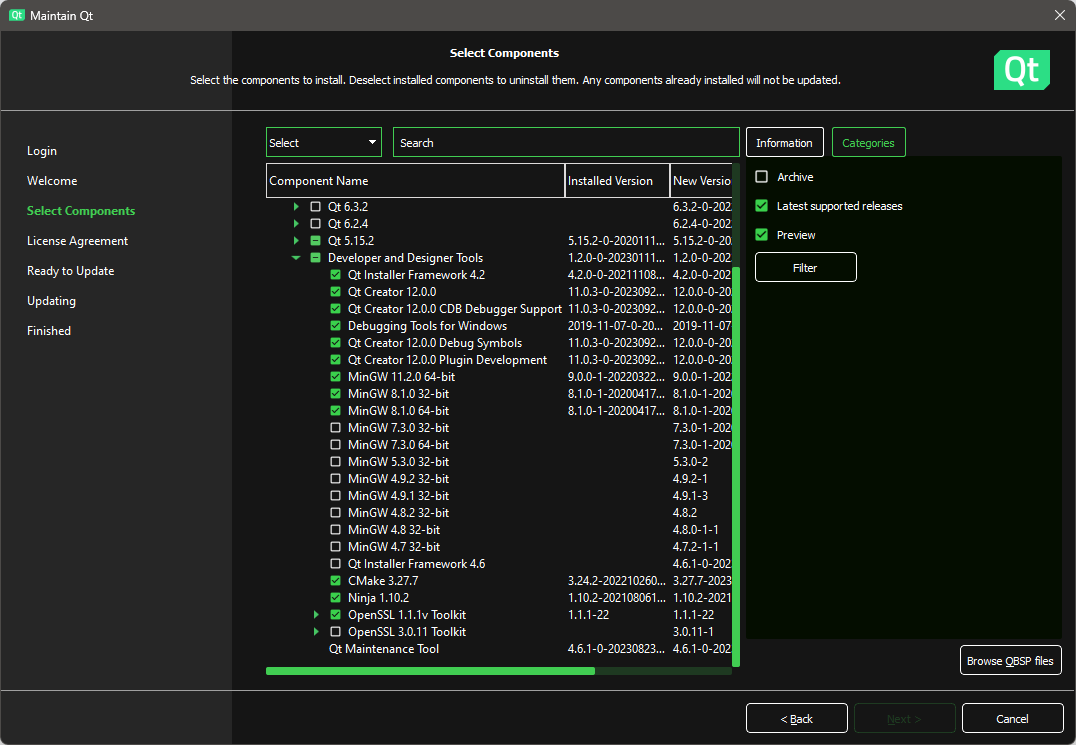Sort by Installed Version column header
The width and height of the screenshot is (1076, 745).
pos(617,181)
